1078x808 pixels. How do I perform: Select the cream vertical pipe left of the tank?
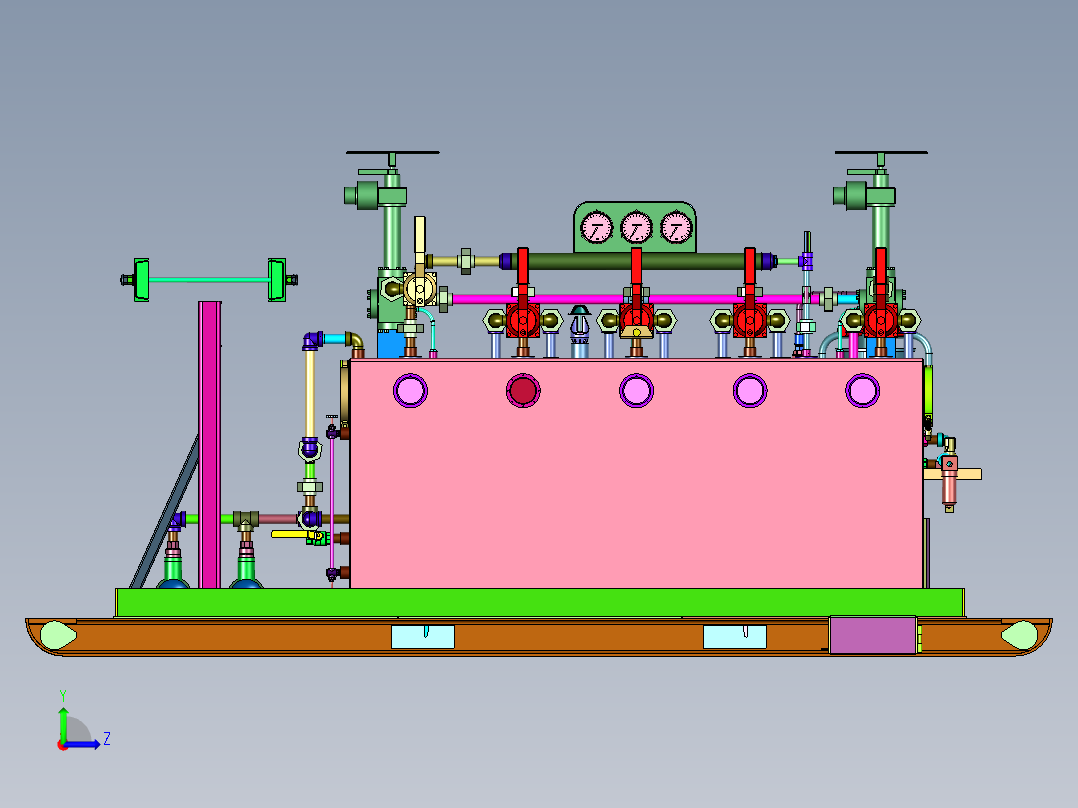point(310,393)
